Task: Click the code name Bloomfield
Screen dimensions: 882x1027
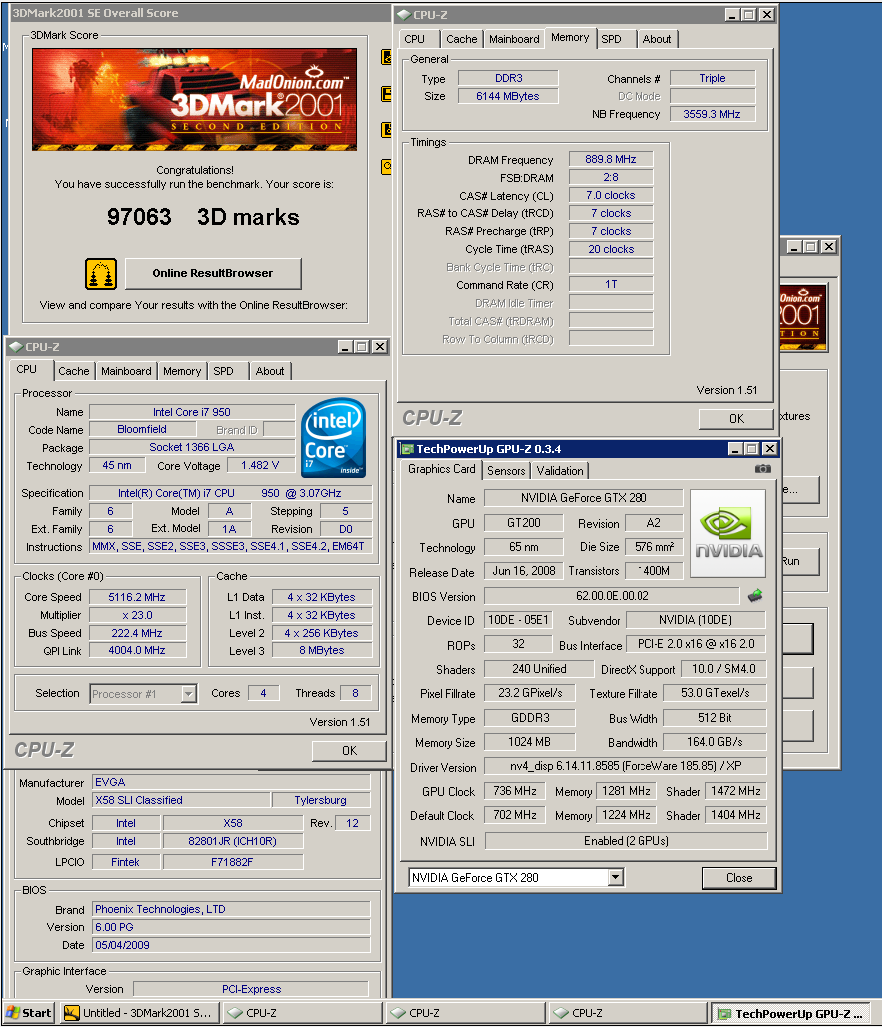Action: click(x=142, y=430)
